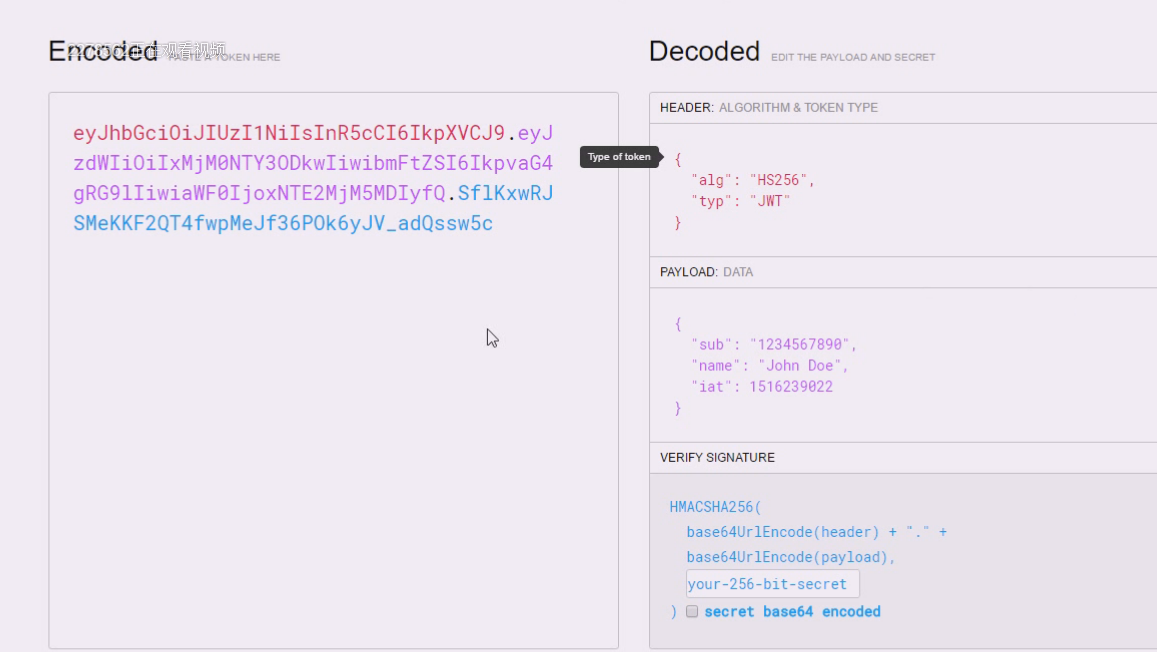Click the blue signature segment ending adQssw5c
Viewport: 1157px width, 652px height.
tap(283, 223)
